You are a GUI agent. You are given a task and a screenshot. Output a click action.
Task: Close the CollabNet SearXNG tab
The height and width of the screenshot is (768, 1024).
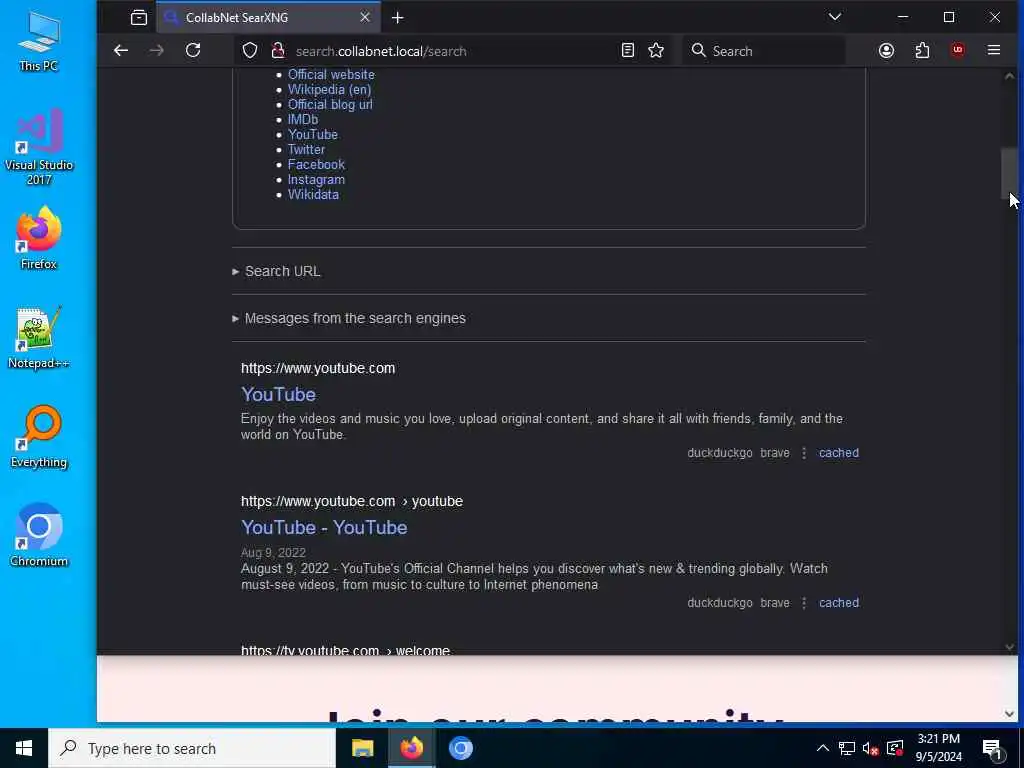coord(365,17)
